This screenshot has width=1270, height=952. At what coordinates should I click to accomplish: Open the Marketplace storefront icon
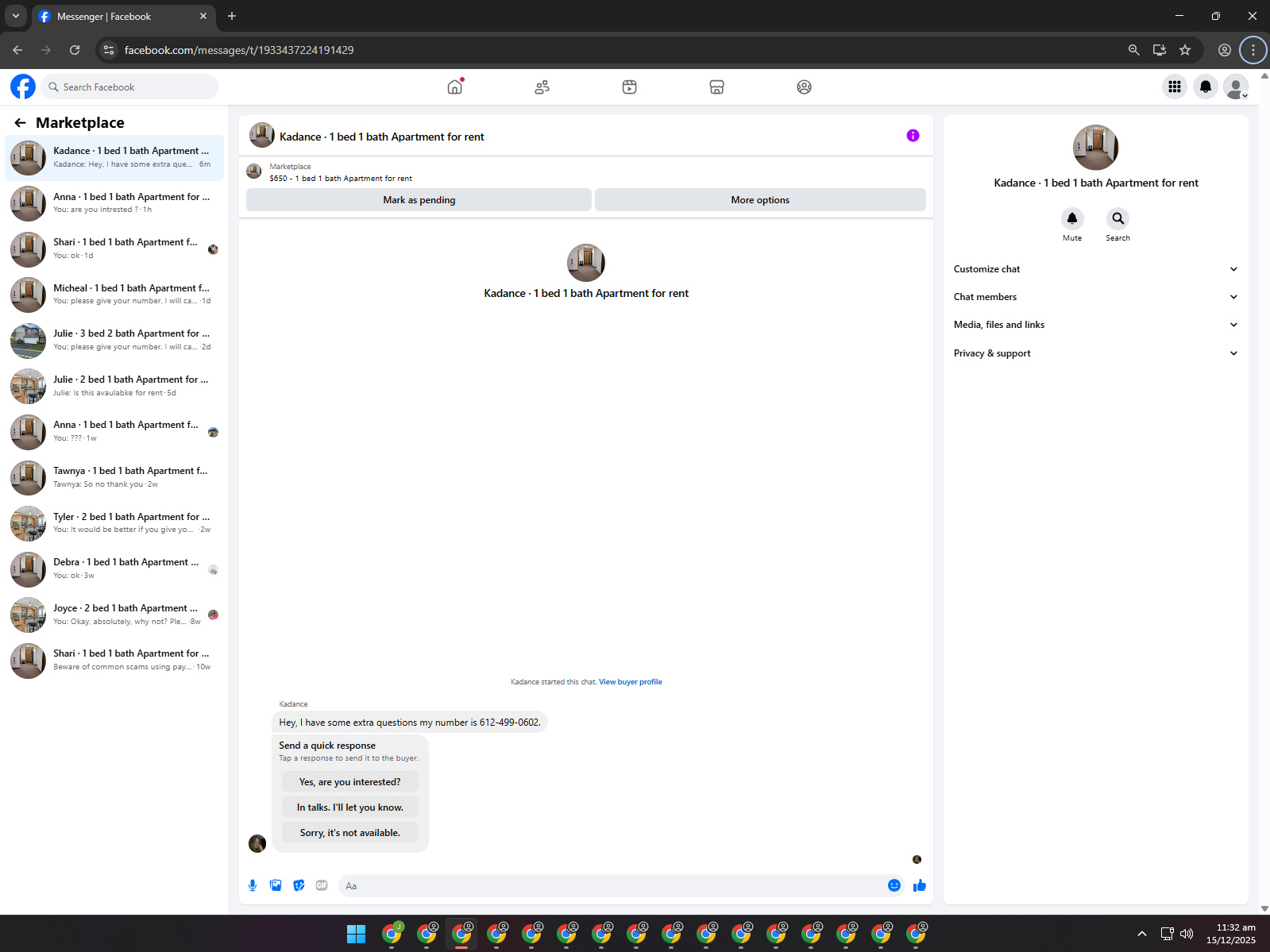[x=717, y=87]
